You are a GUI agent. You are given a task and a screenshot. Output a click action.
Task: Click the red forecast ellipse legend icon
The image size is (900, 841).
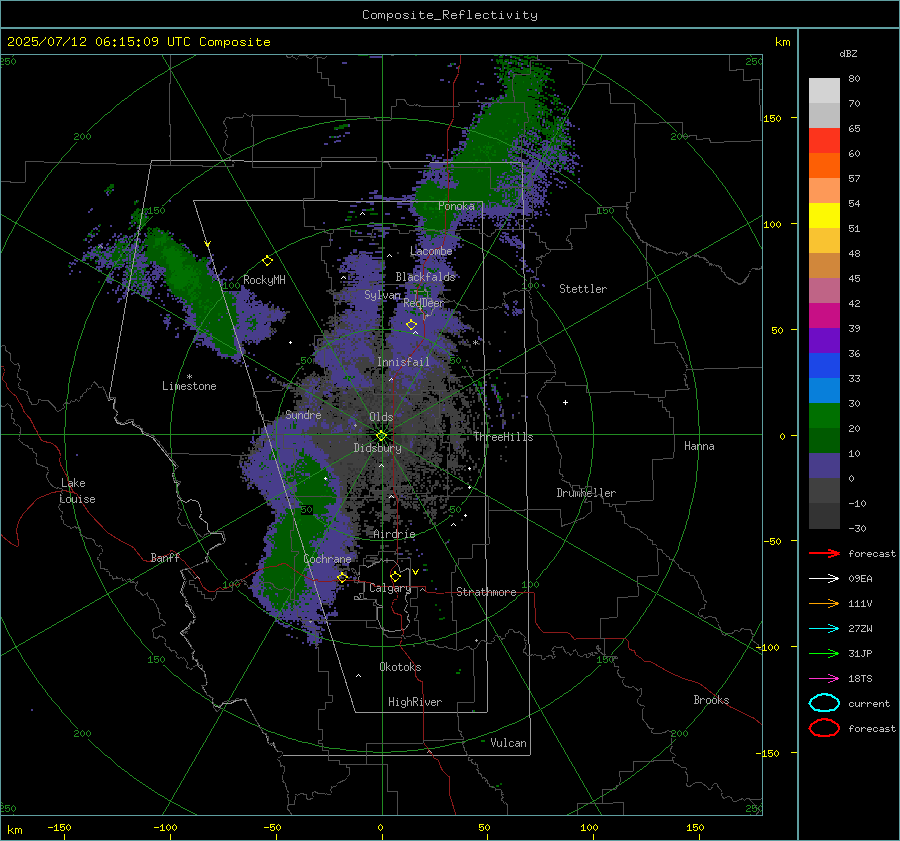pyautogui.click(x=824, y=728)
